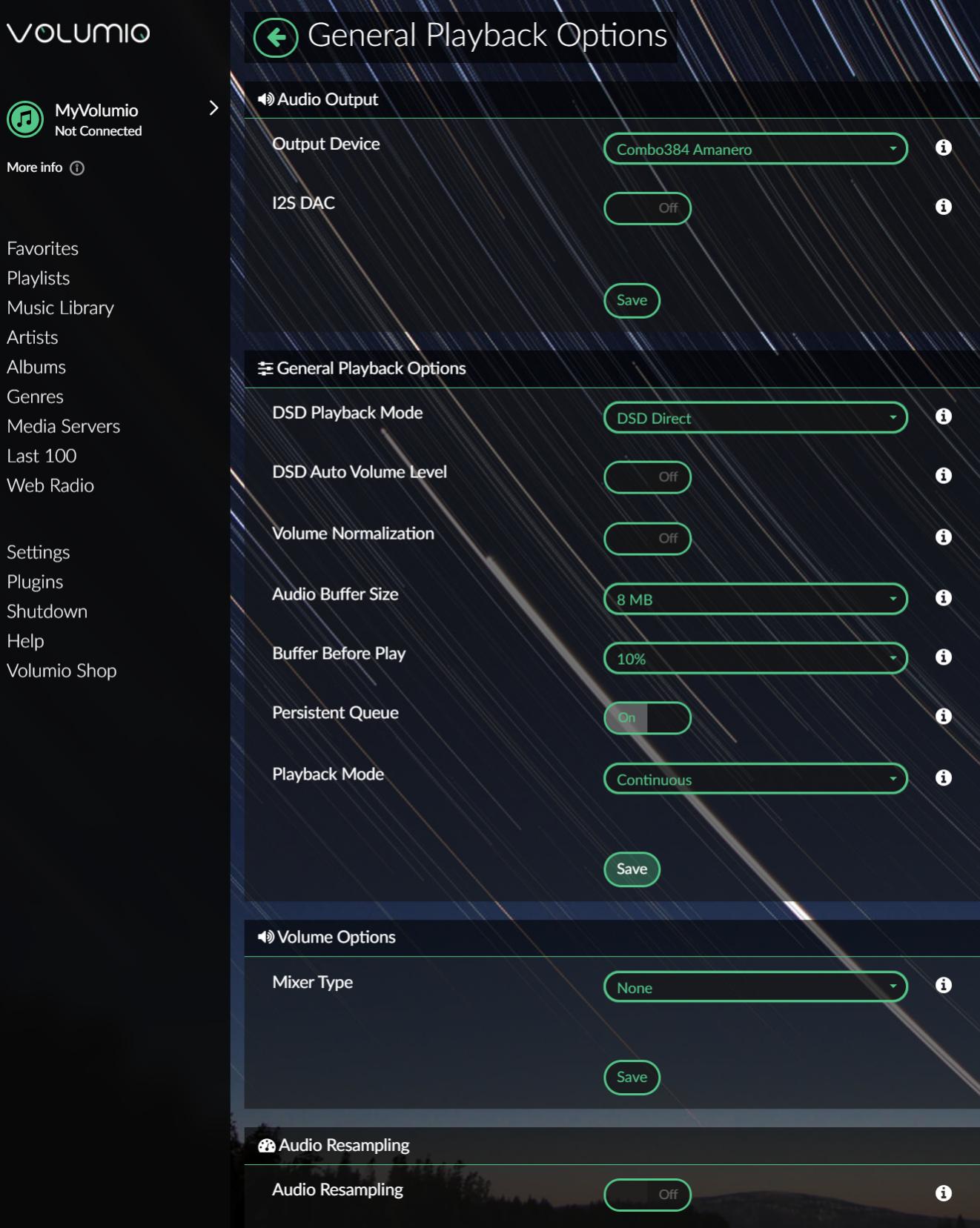
Task: View info for Audio Resampling toggle
Action: pyautogui.click(x=943, y=1193)
